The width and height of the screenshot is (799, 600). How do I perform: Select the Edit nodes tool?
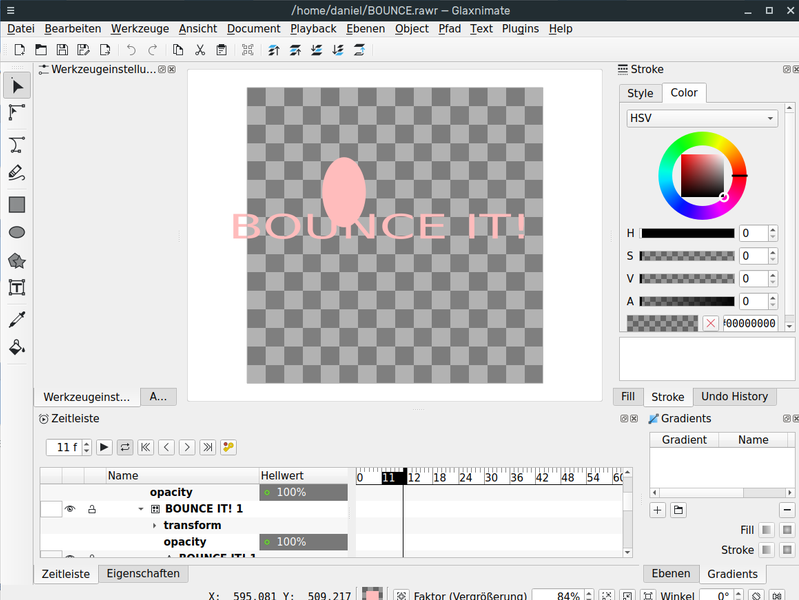pos(17,113)
